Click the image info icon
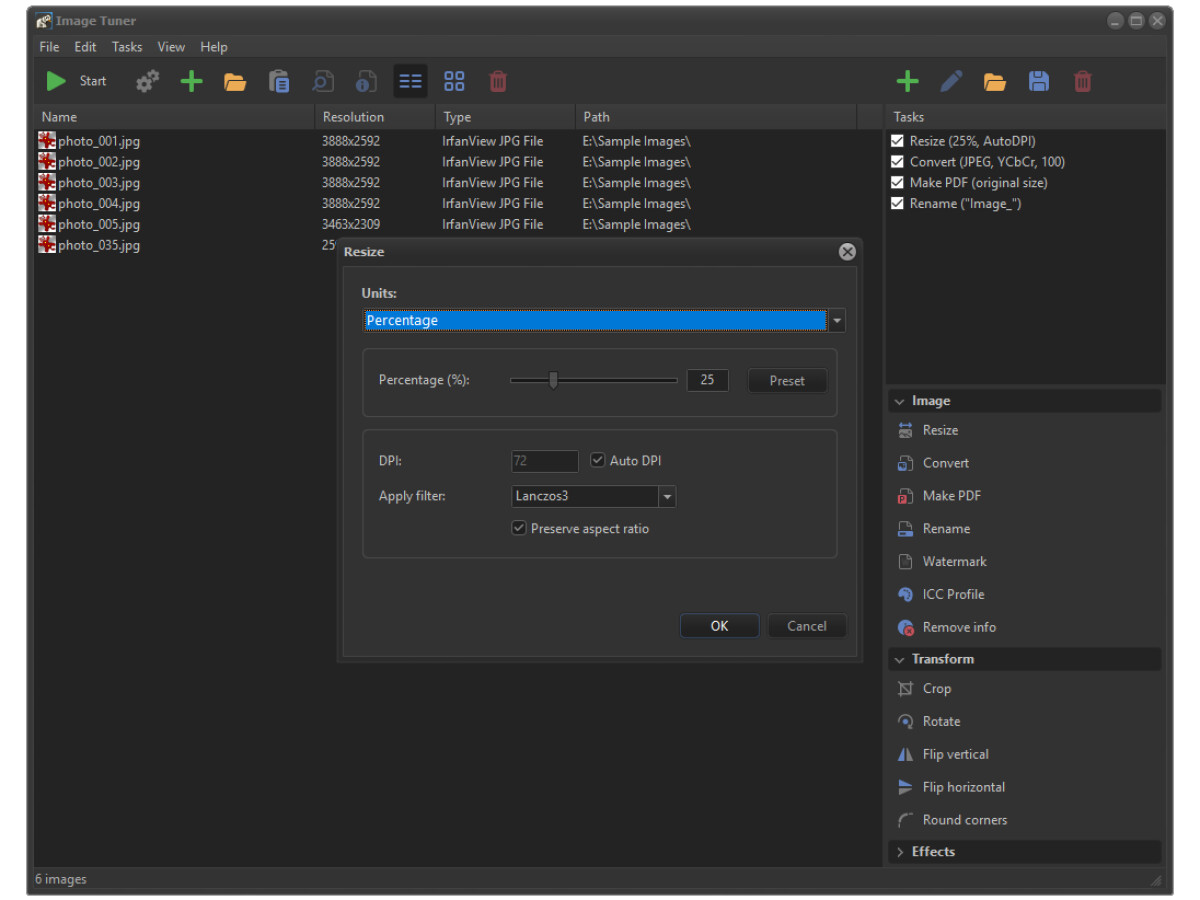The image size is (1200, 900). click(x=367, y=81)
